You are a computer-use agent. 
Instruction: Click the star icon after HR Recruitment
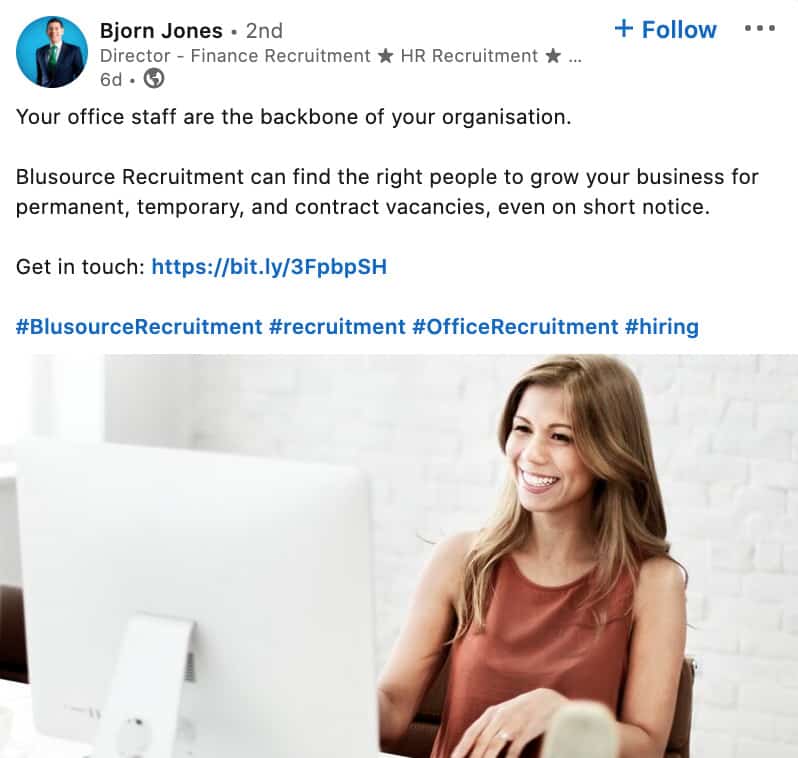553,56
